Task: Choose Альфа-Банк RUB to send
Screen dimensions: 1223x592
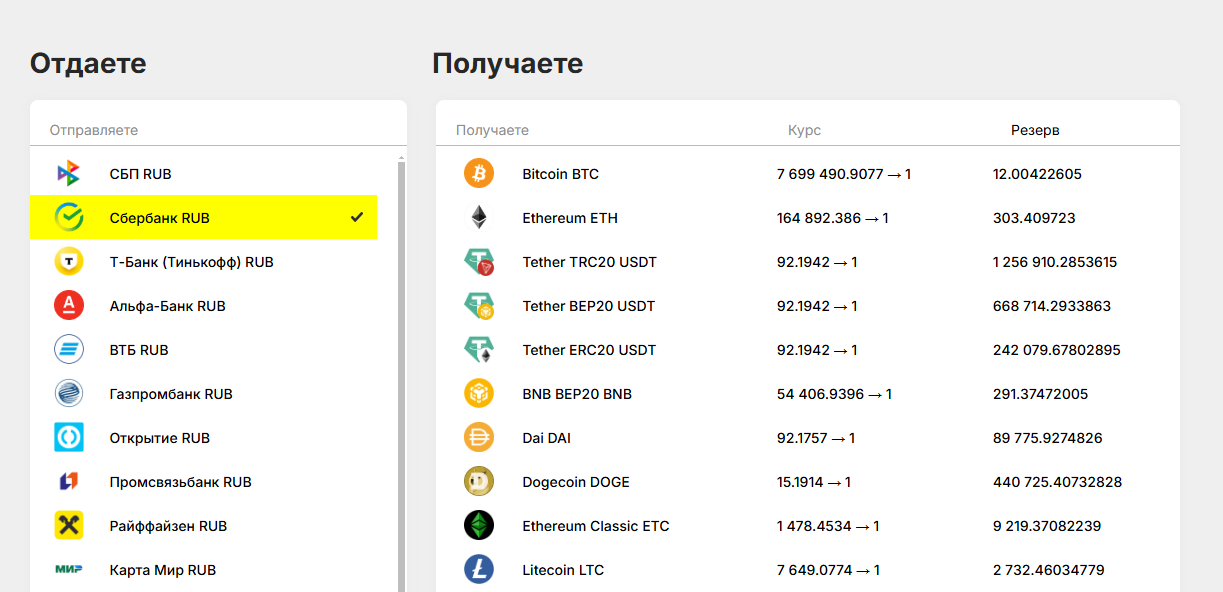Action: click(204, 306)
